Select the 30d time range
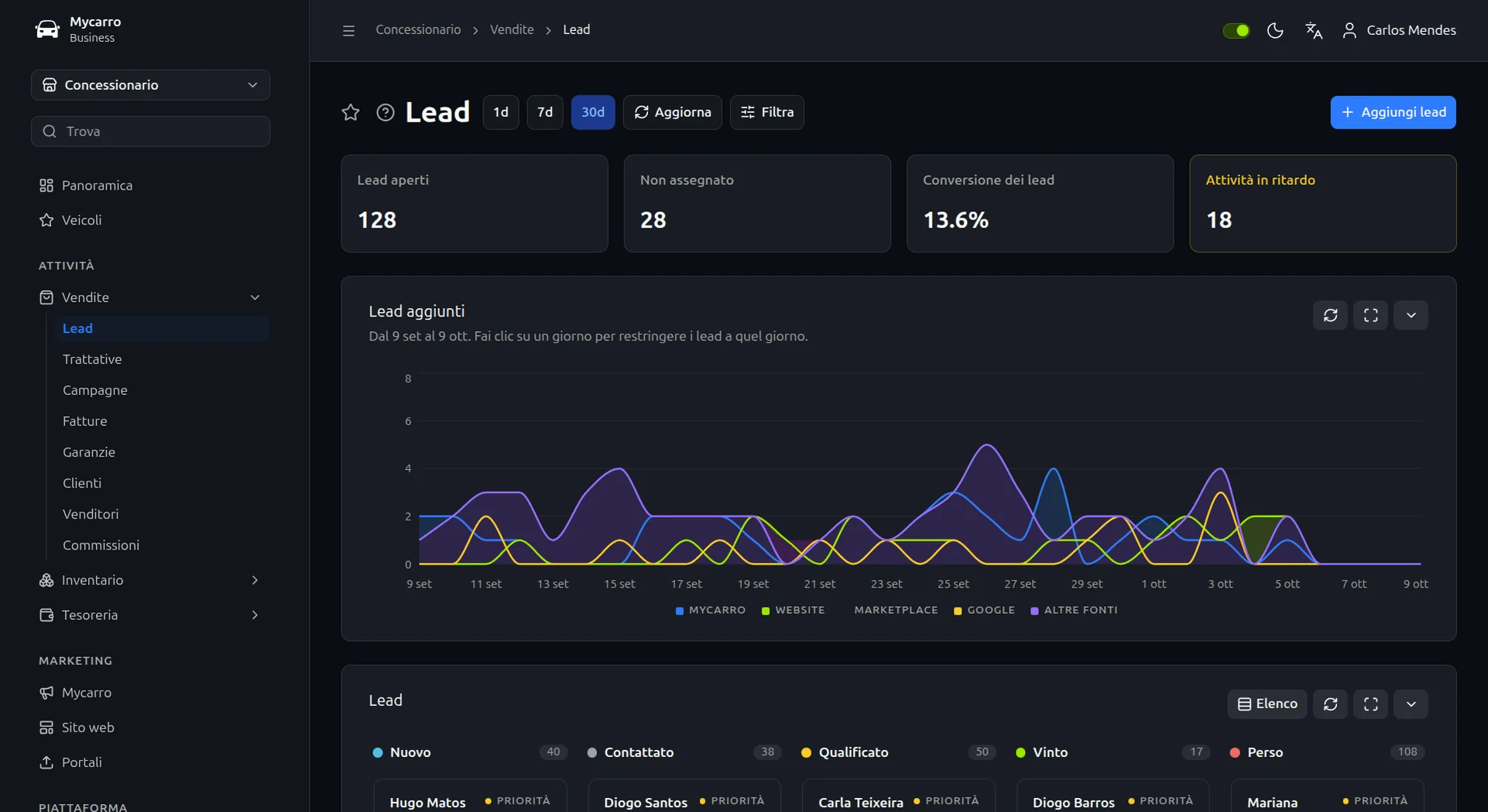 tap(593, 112)
